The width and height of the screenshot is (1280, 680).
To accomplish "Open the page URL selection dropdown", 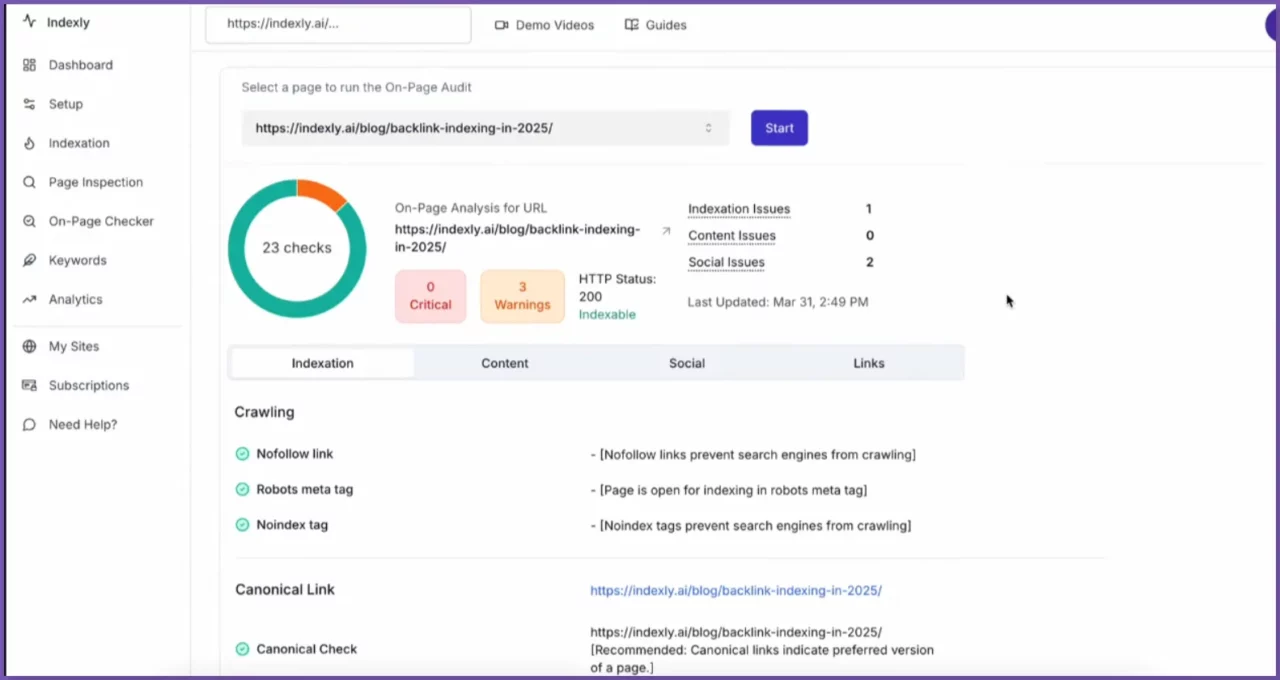I will pos(485,128).
